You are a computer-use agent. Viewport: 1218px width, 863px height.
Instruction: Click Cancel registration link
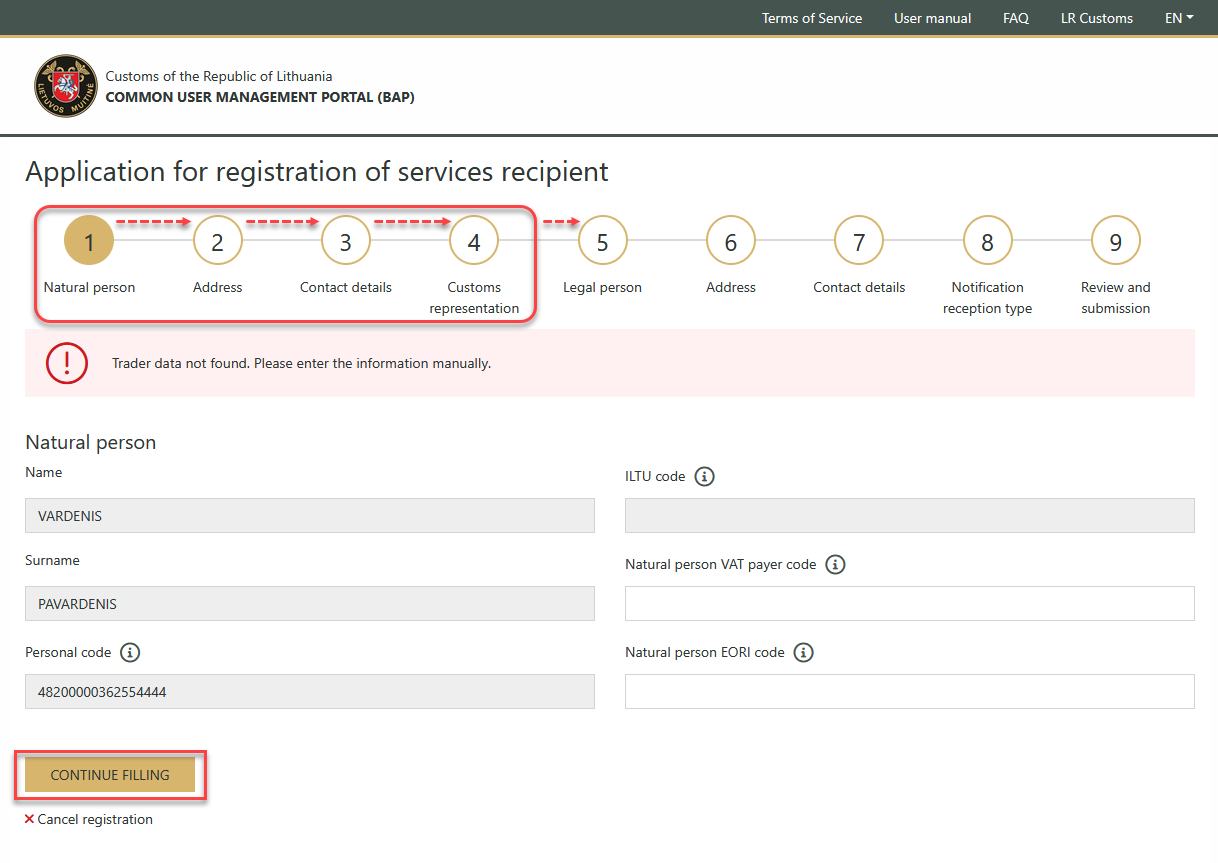click(94, 820)
